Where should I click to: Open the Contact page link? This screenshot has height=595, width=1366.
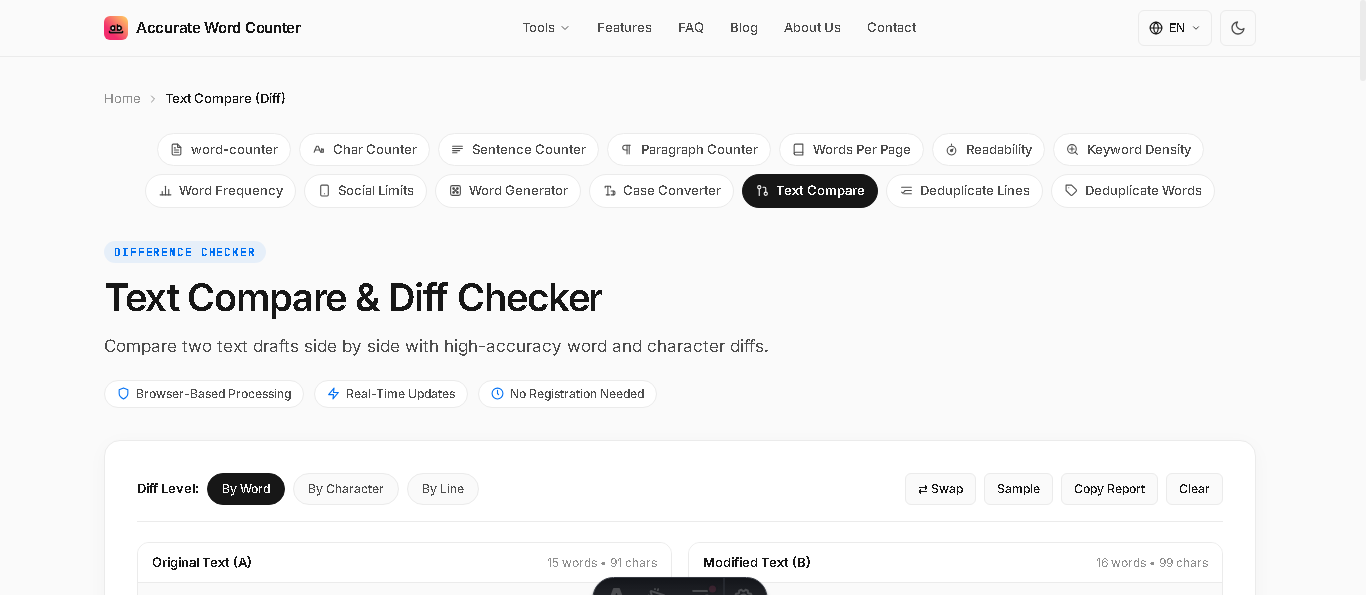tap(892, 28)
